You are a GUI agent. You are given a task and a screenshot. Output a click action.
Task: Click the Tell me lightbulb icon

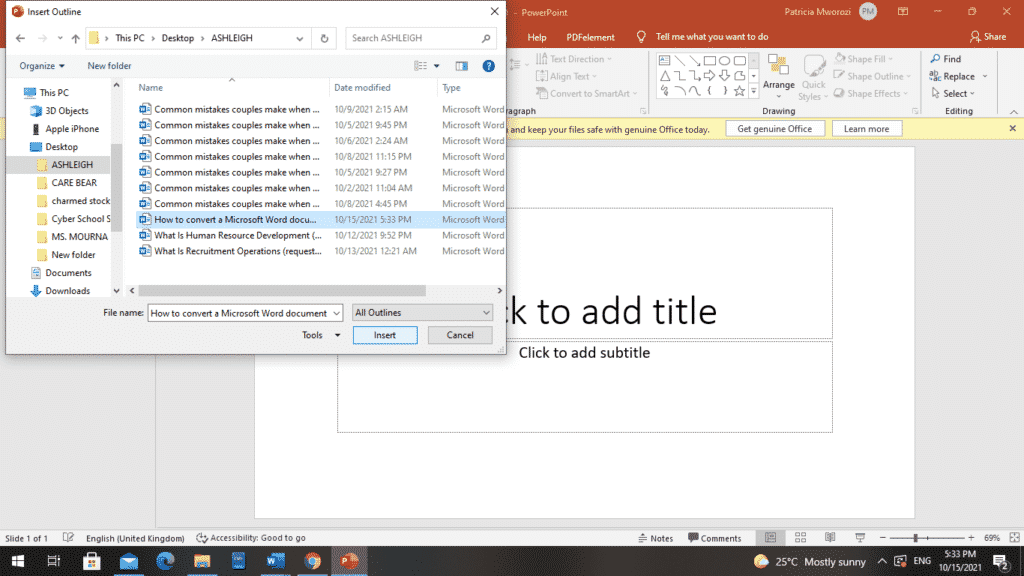click(x=641, y=37)
